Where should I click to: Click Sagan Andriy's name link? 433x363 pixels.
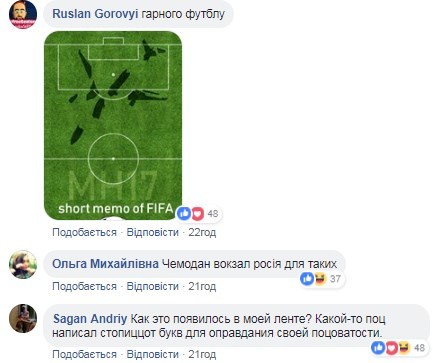[90, 319]
